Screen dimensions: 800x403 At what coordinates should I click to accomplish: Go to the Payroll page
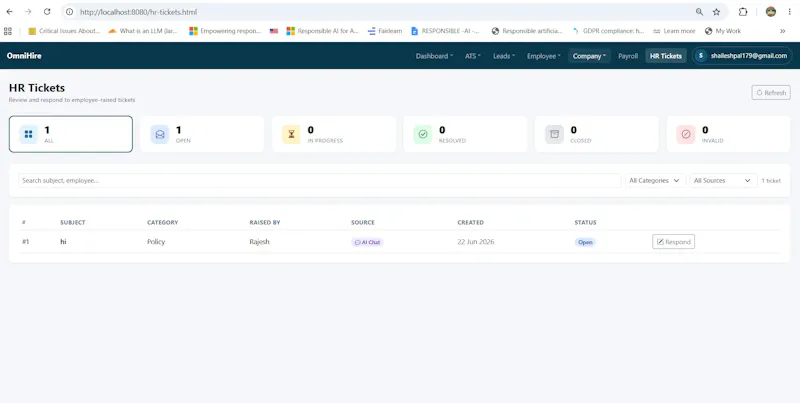click(628, 56)
